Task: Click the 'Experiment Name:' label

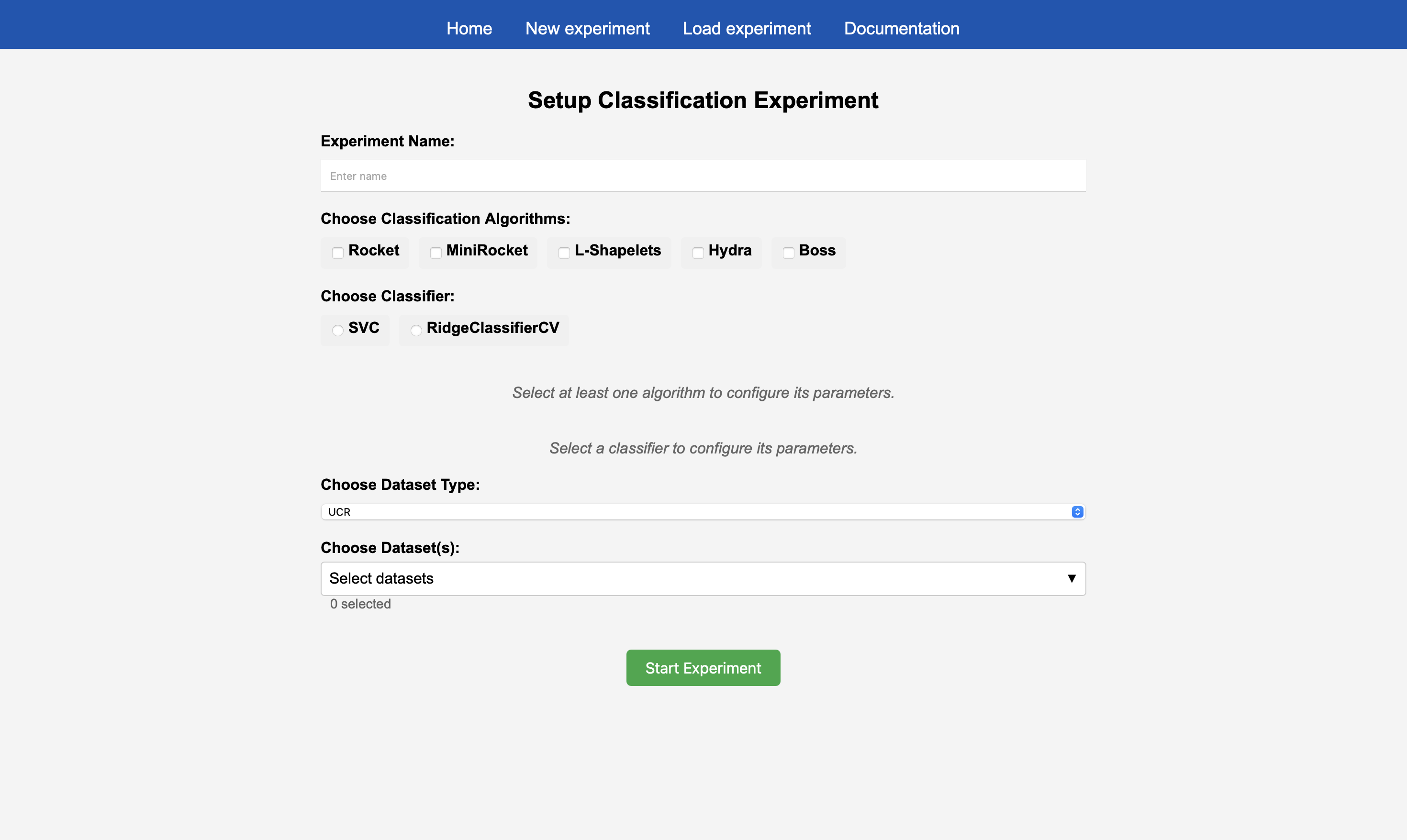Action: [x=387, y=141]
